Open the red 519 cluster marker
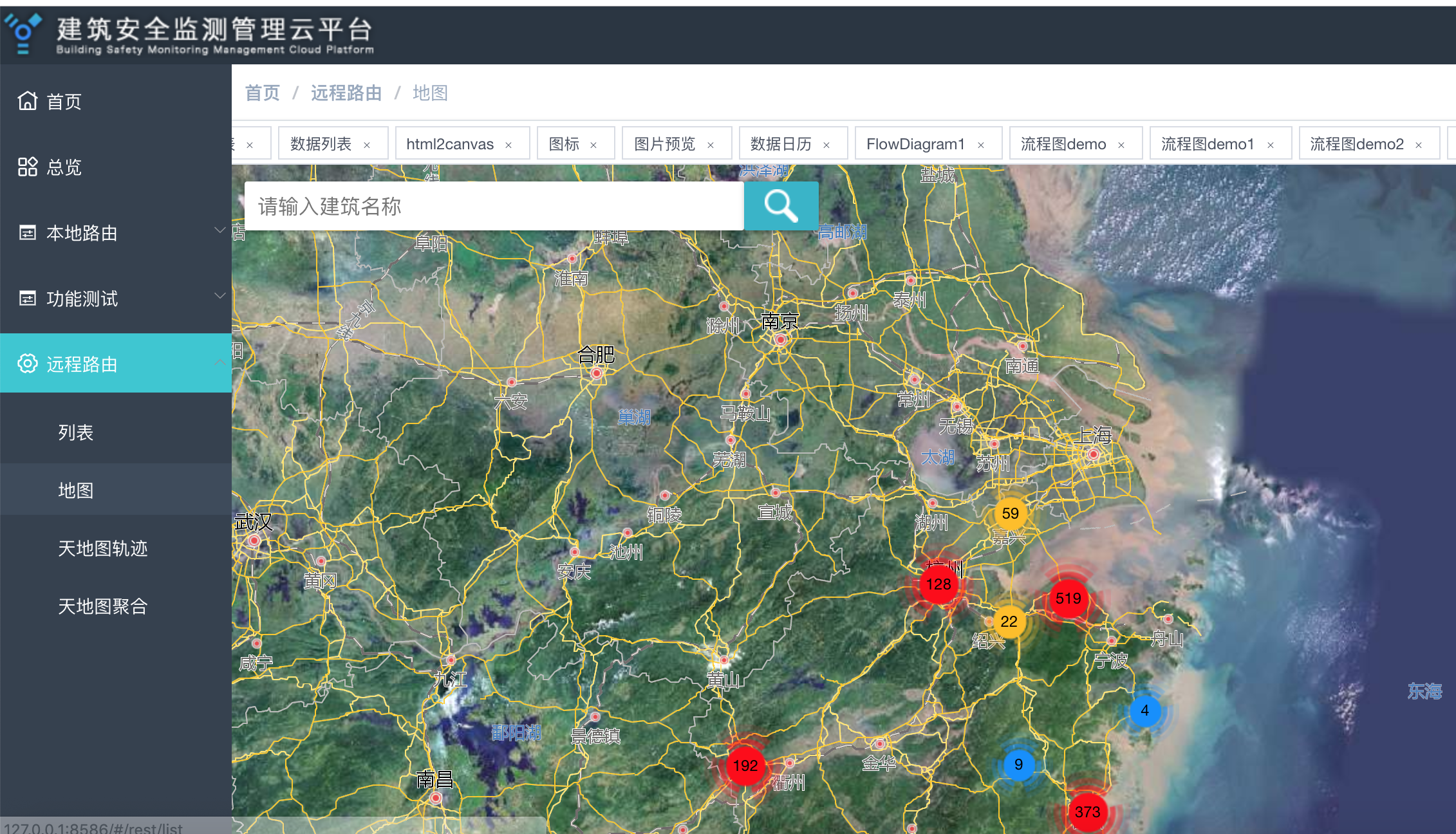 coord(1068,598)
